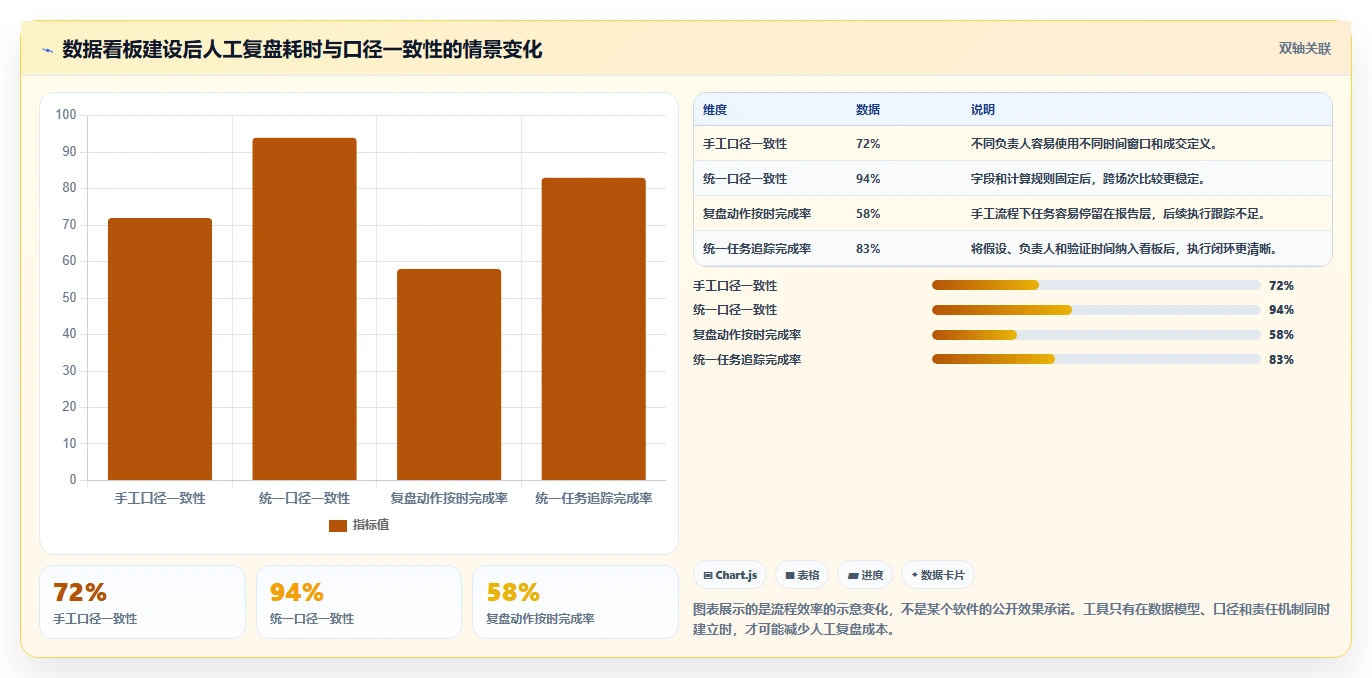
Task: Click the 手工口径一致性 x-axis label
Action: (x=160, y=498)
